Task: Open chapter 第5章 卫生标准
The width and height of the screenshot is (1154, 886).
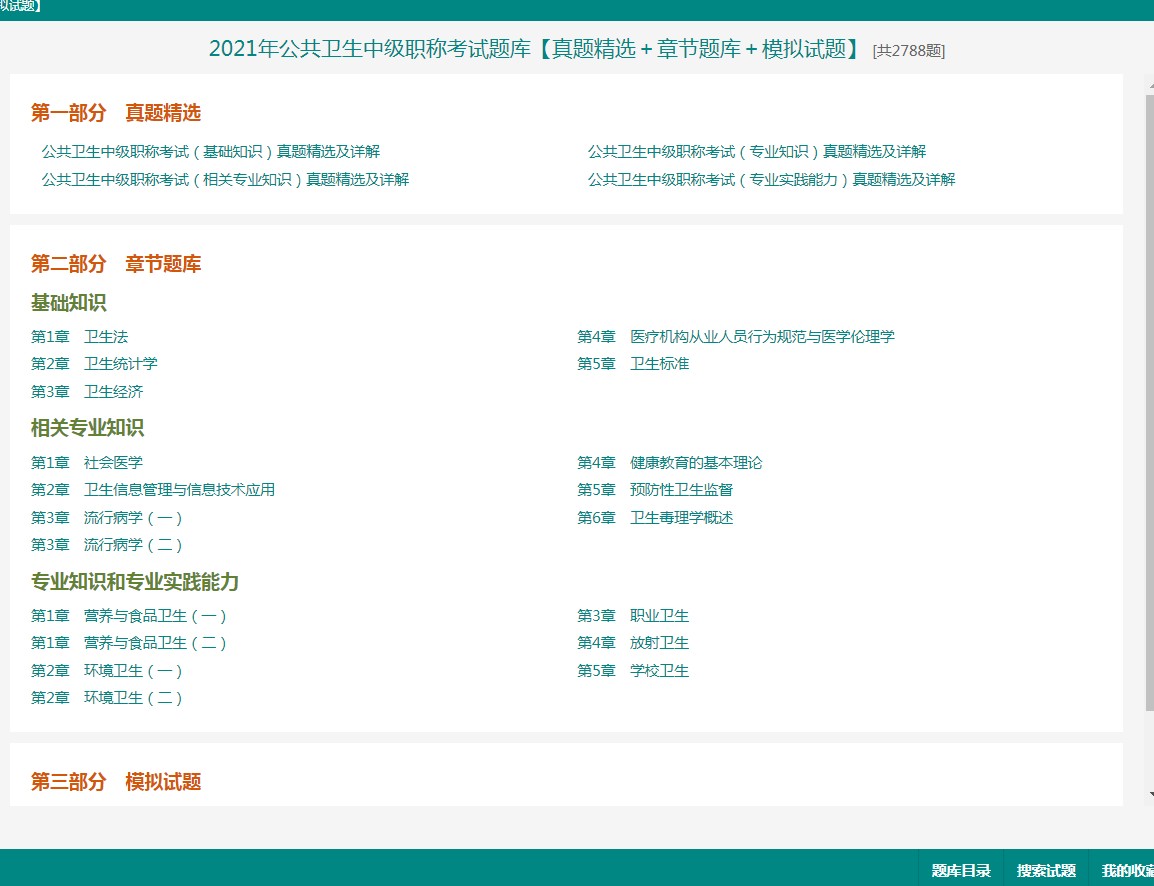Action: 633,364
